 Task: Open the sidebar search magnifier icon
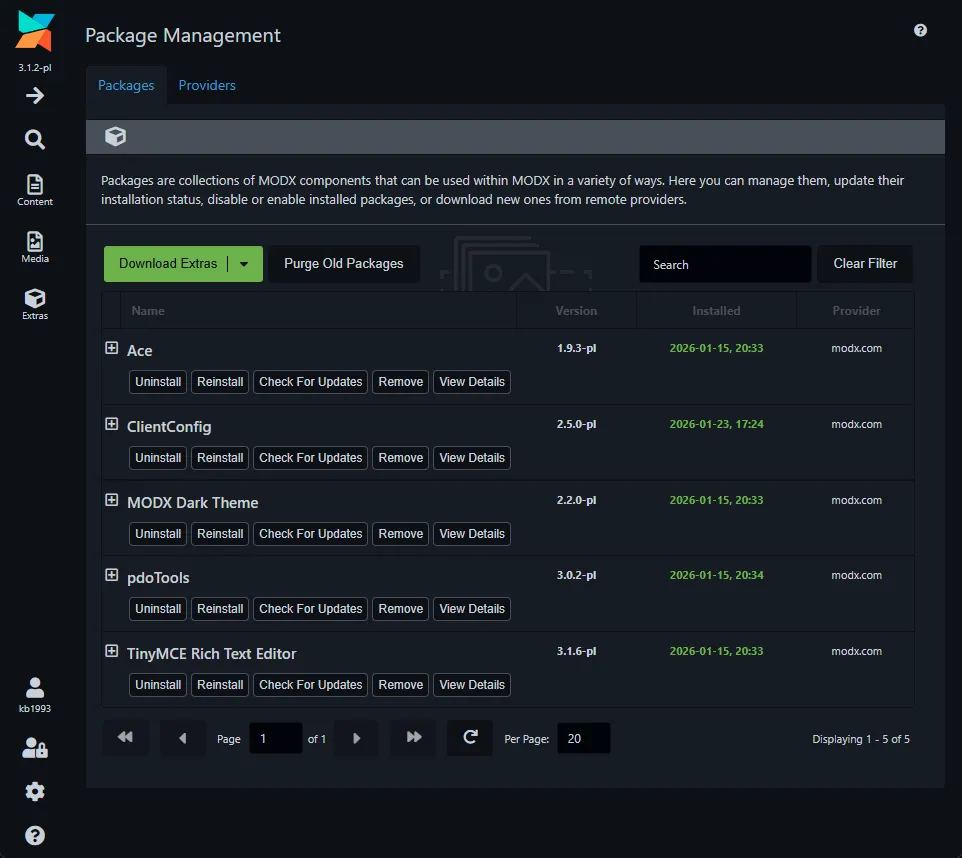(x=34, y=140)
